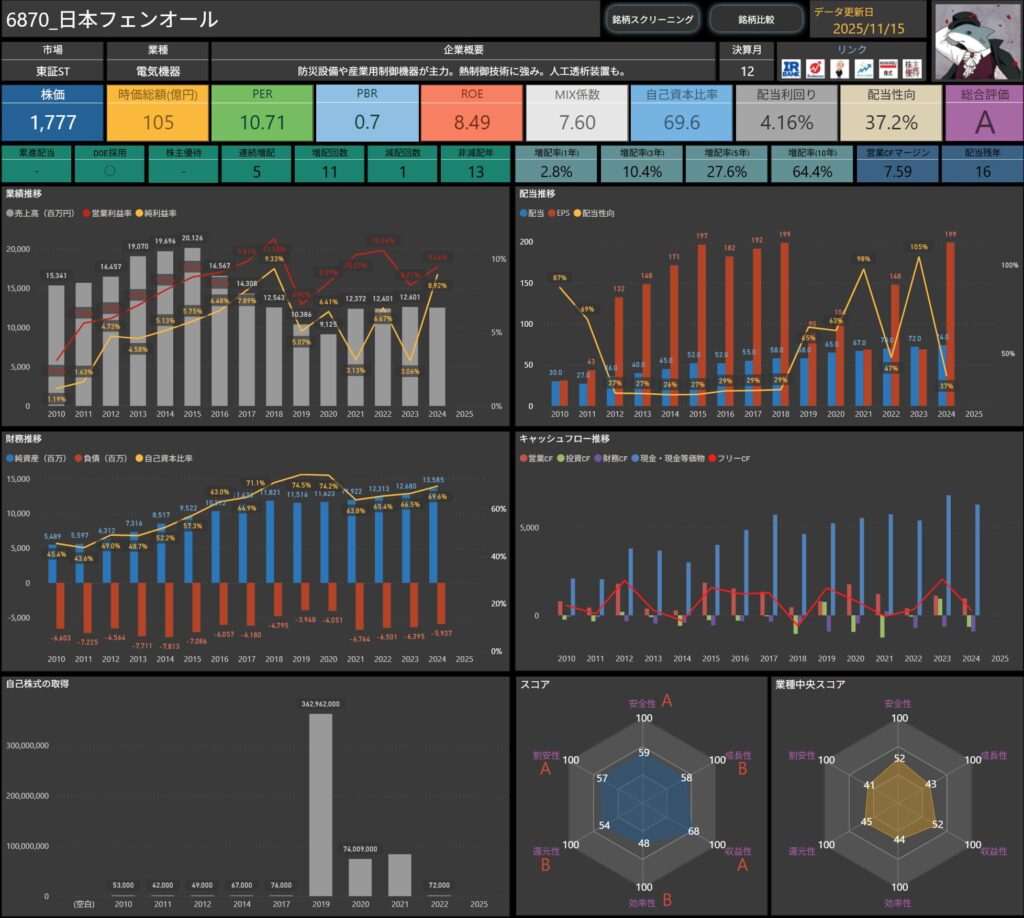Click the 銘柄スクリーニング button

click(x=652, y=19)
